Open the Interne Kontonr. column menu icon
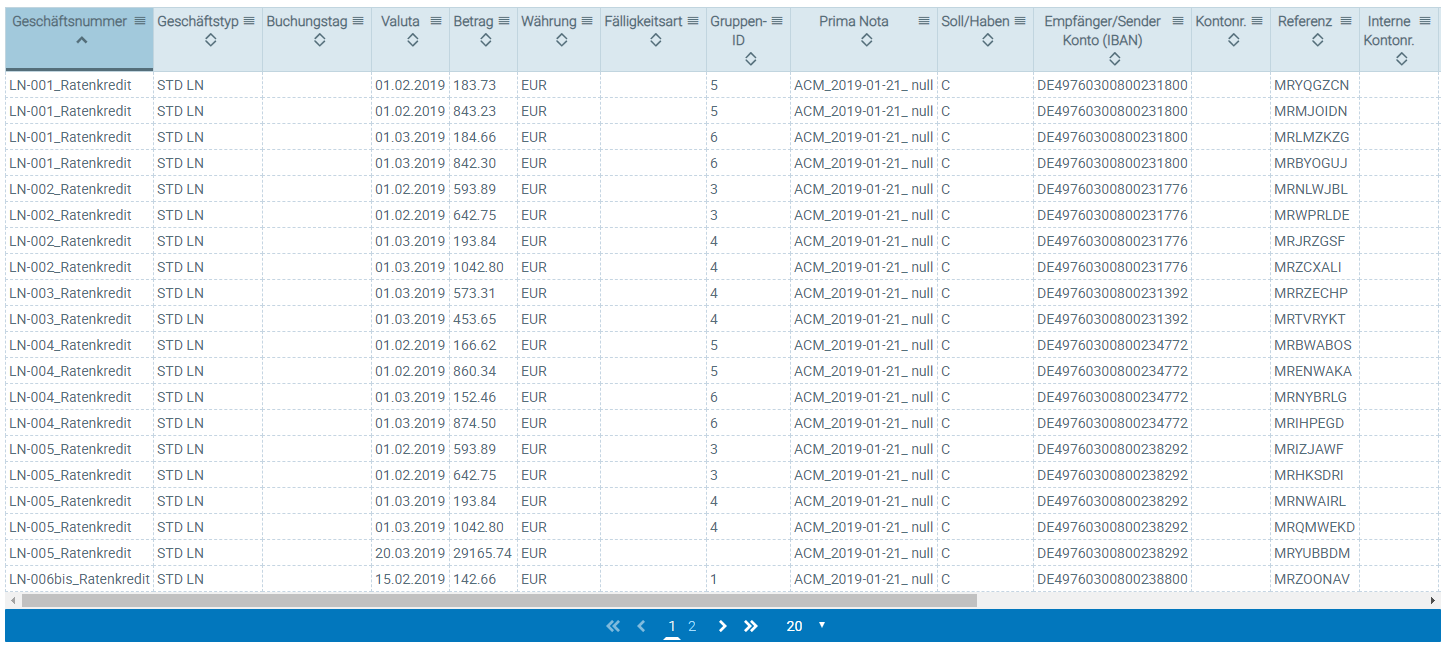 [x=1425, y=21]
